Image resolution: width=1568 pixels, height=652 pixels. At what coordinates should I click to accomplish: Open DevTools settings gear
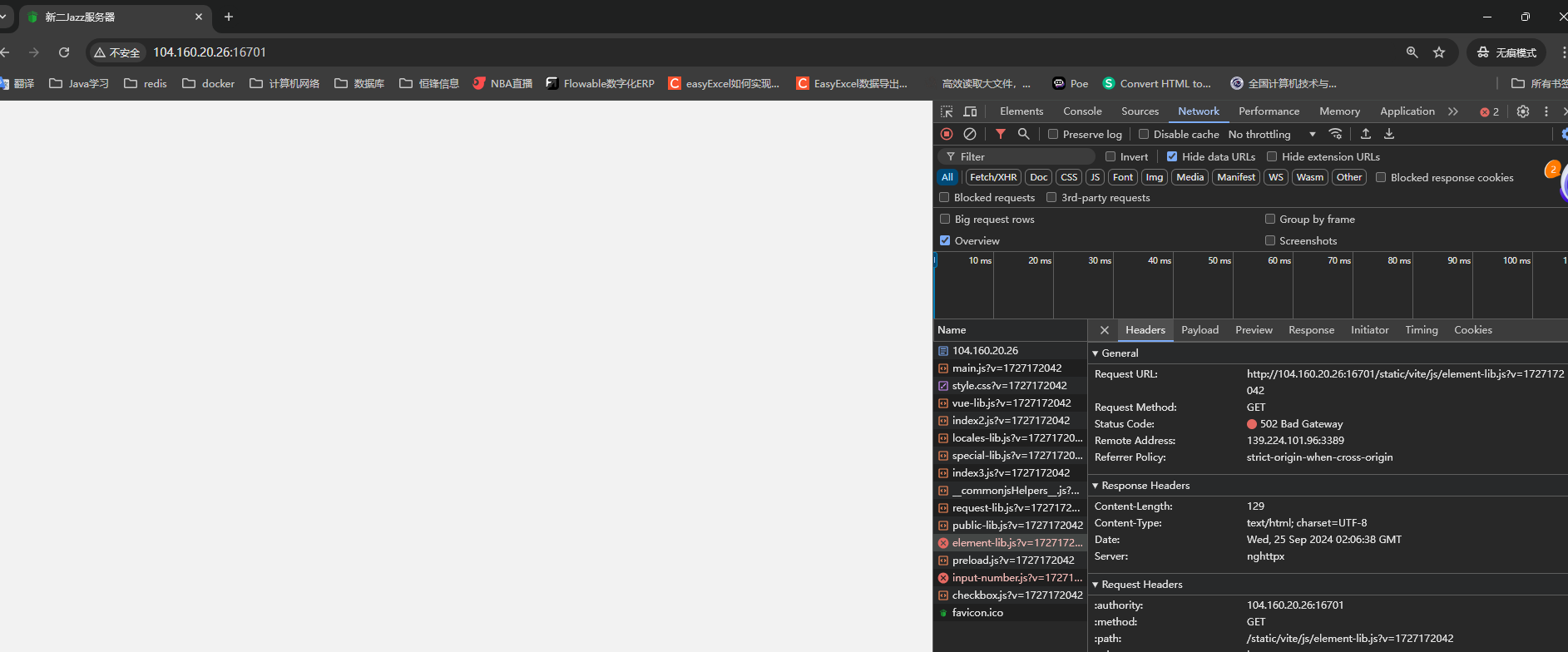tap(1523, 111)
